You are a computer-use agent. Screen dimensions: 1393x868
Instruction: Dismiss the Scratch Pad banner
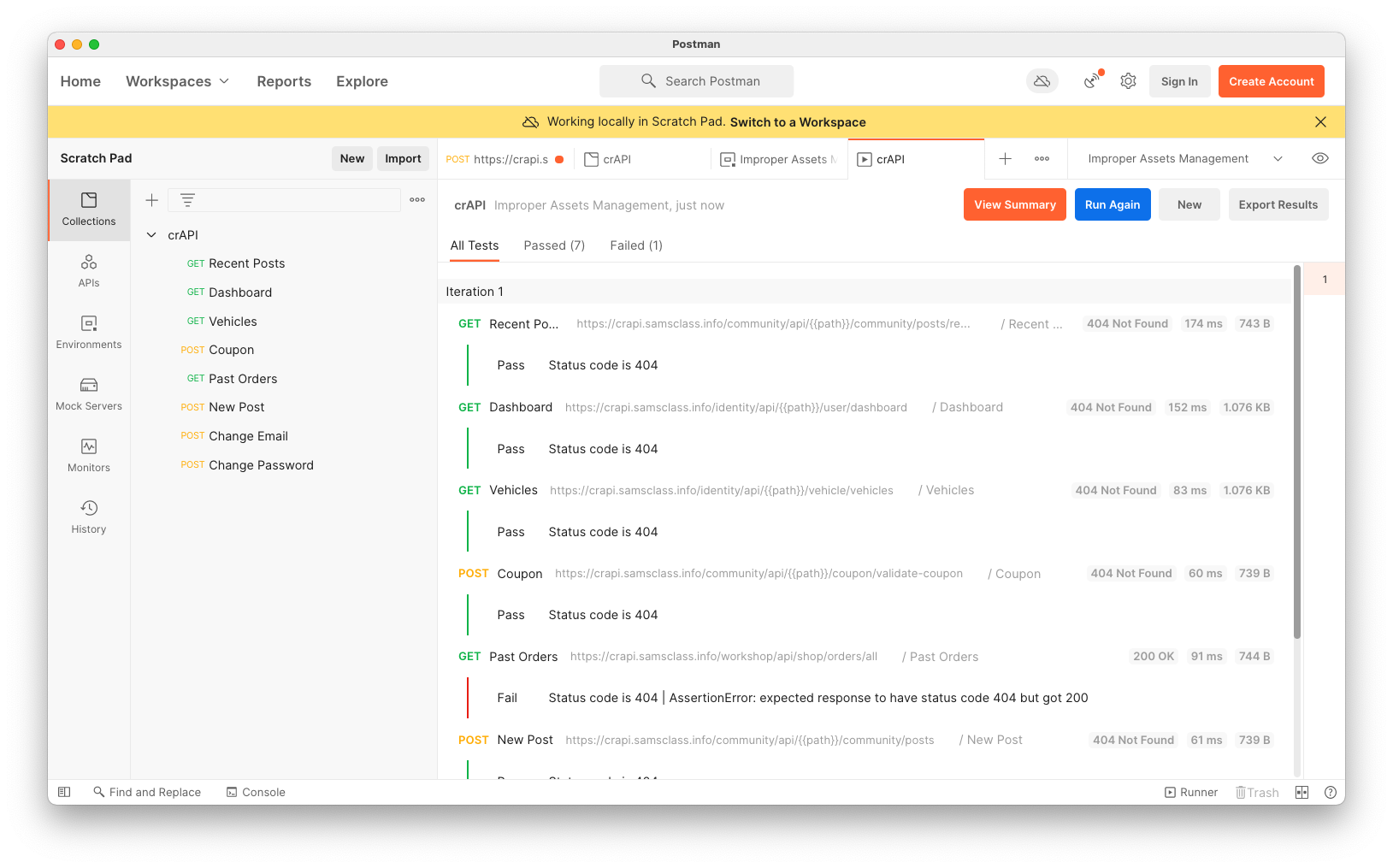click(x=1320, y=122)
